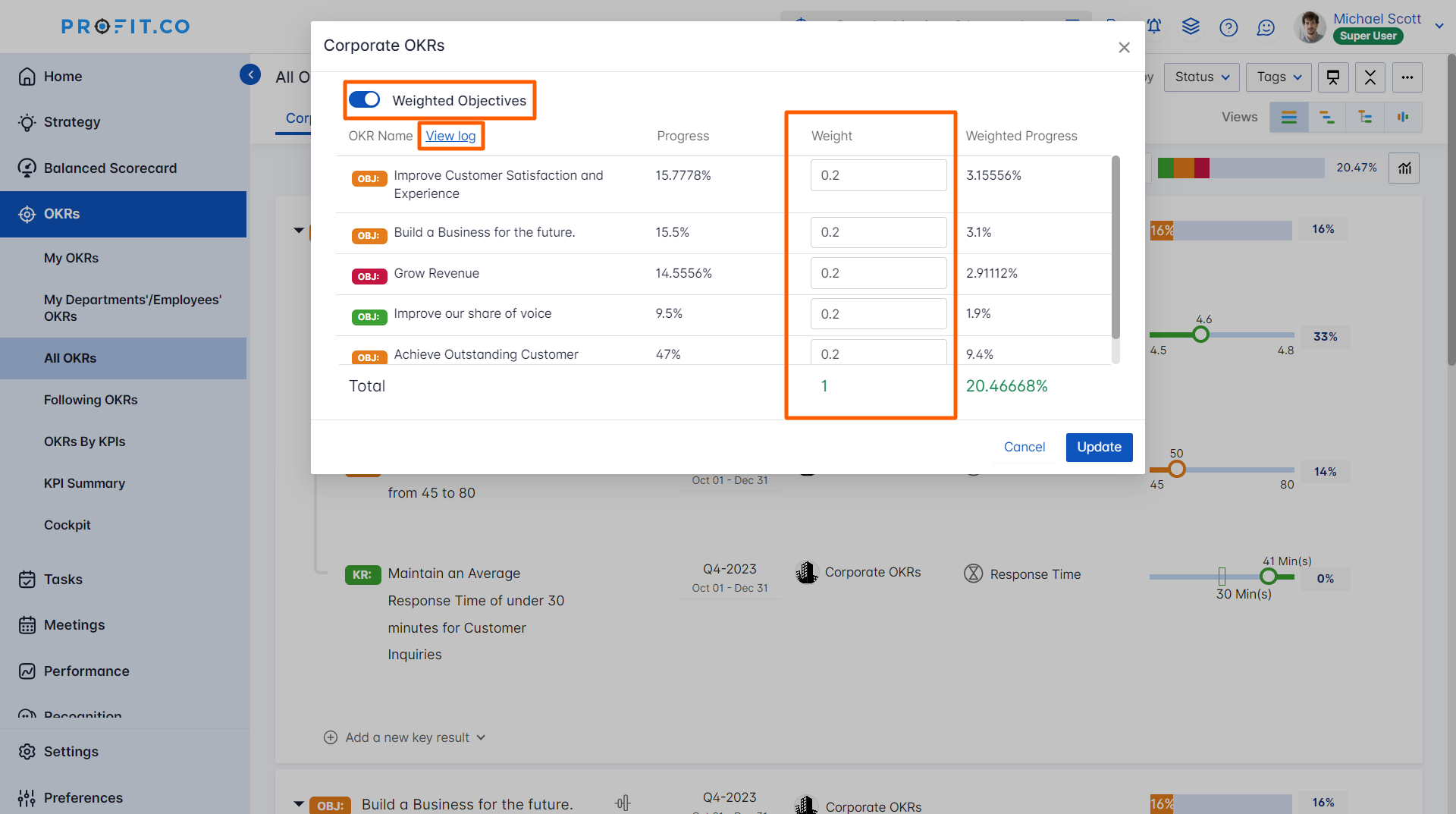Screen dimensions: 1456x814
Task: Select the list view toggle under Views
Action: 1289,117
